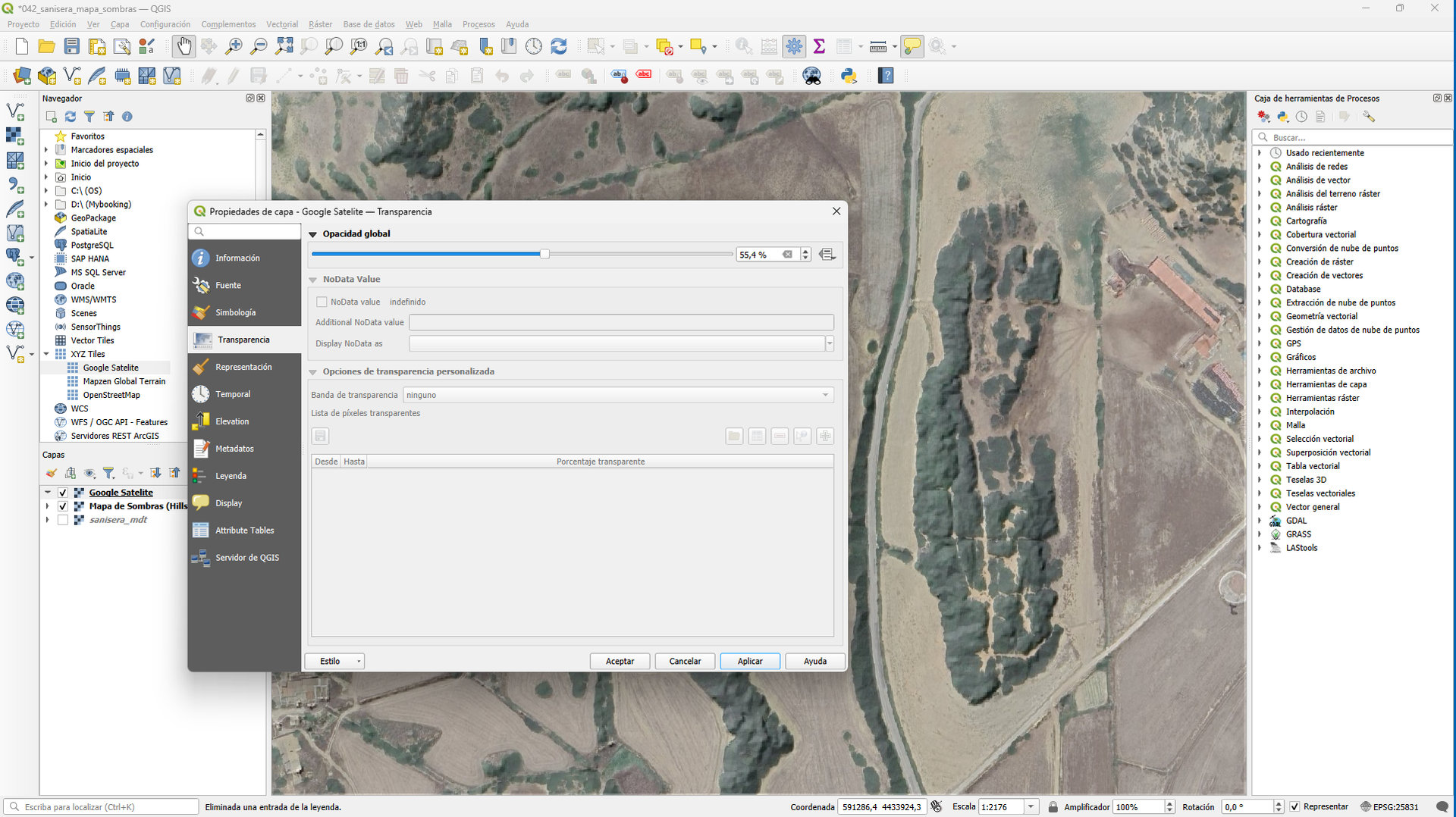Select the Pan Map hand tool

184,46
